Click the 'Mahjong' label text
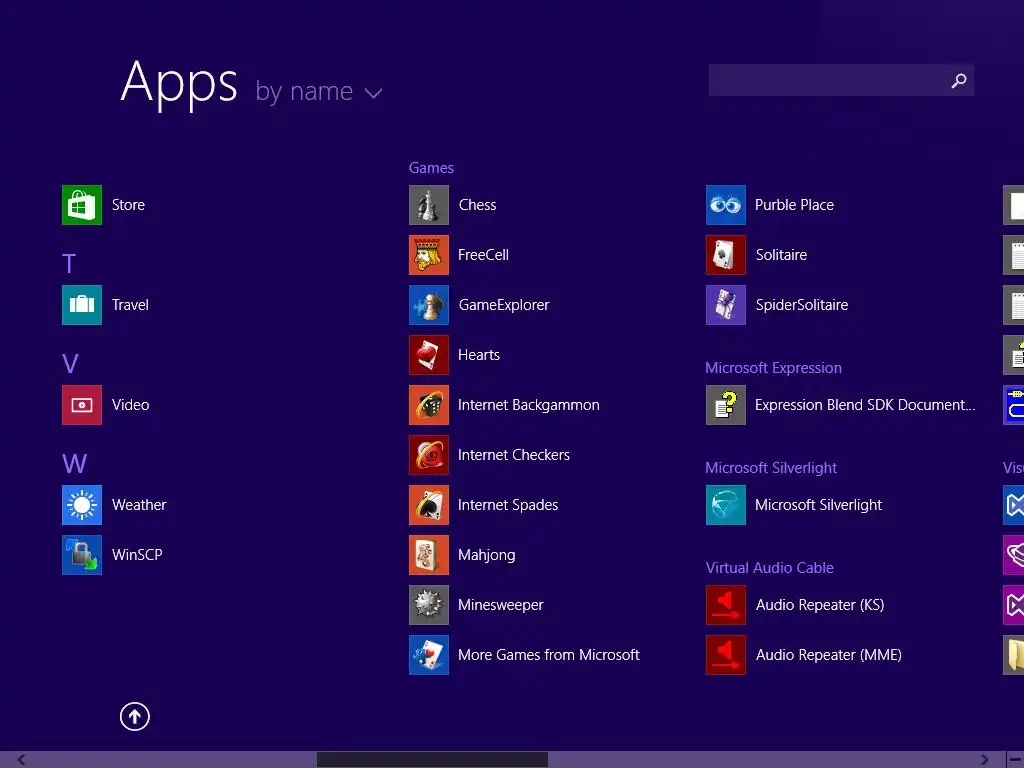 pyautogui.click(x=487, y=555)
